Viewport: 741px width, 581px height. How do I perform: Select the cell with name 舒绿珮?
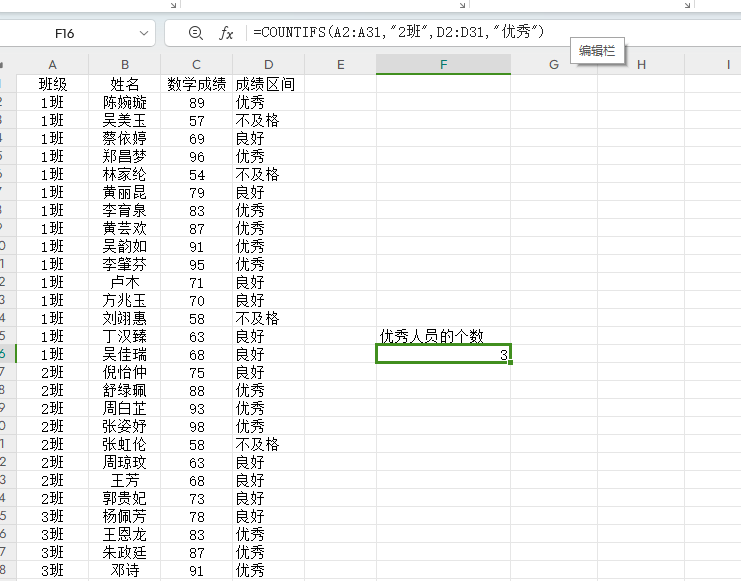coord(125,390)
